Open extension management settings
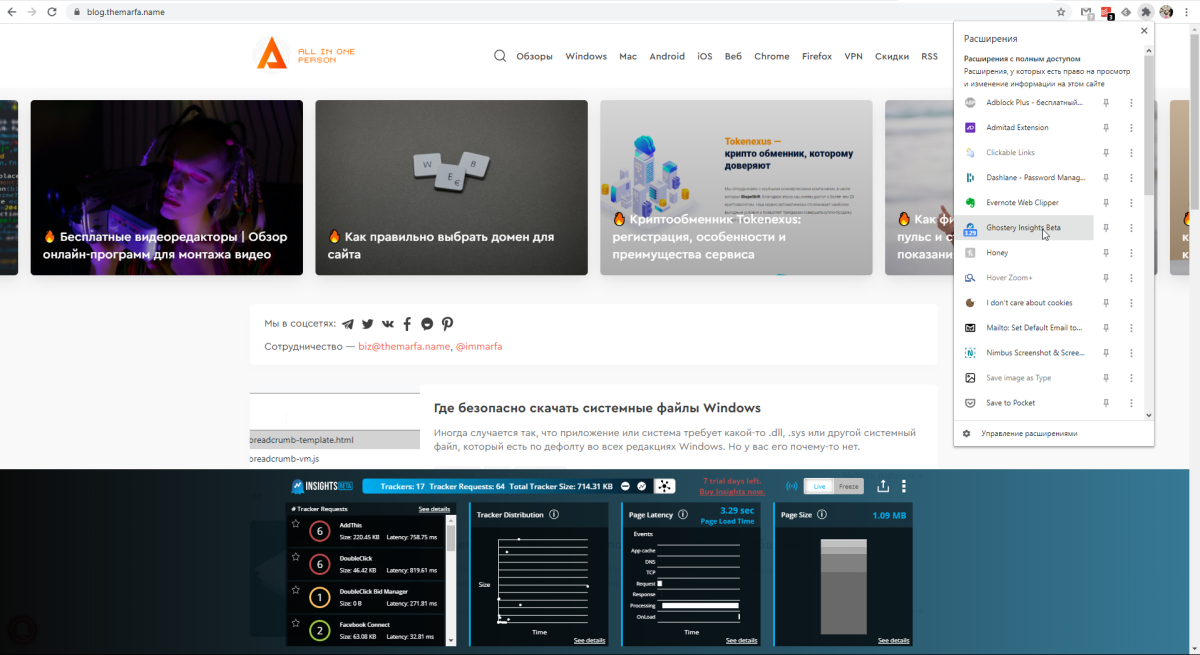Viewport: 1200px width, 655px height. [x=1020, y=434]
